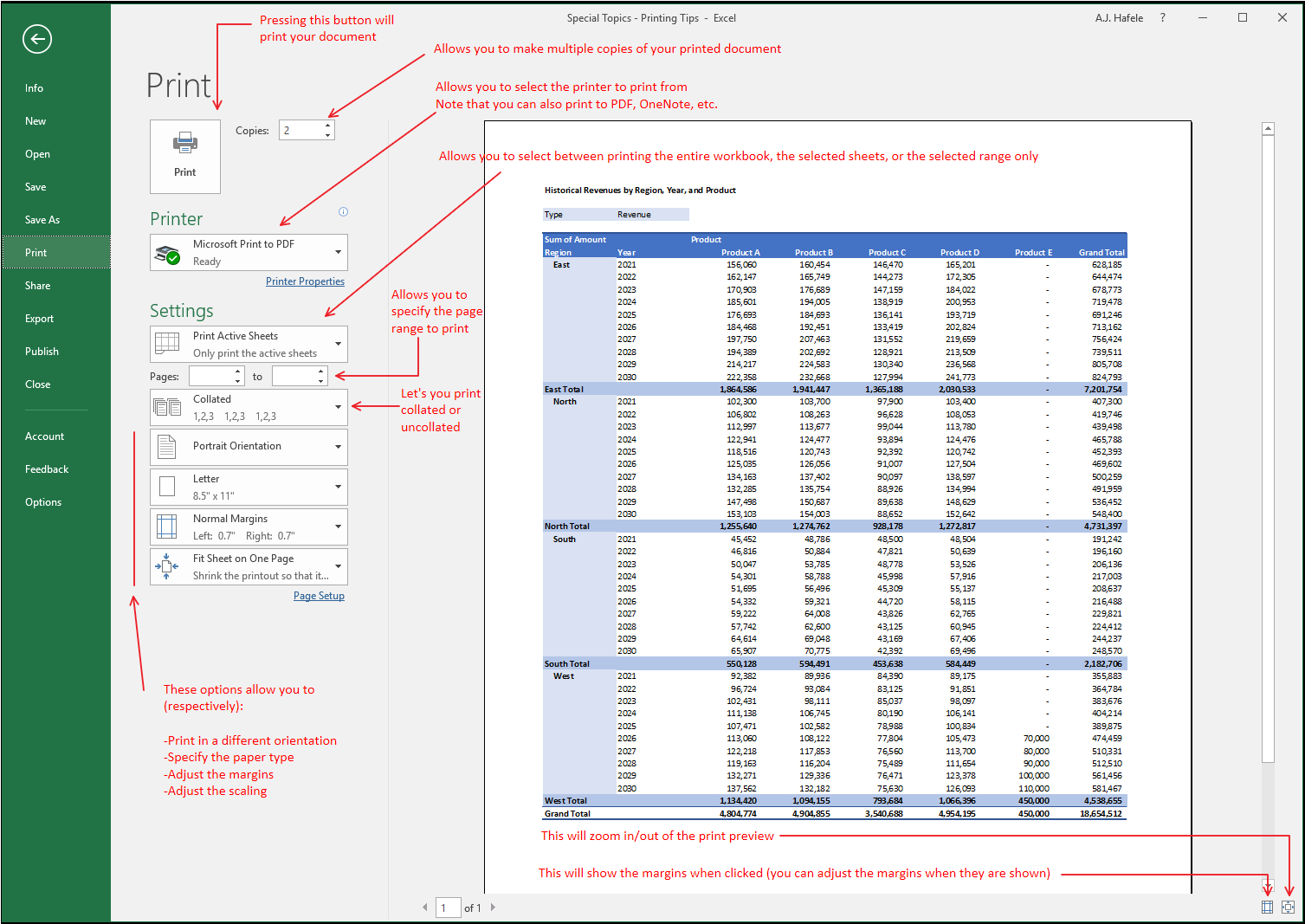1305x924 pixels.
Task: Click the grand total value 18,654,512
Action: (1101, 814)
